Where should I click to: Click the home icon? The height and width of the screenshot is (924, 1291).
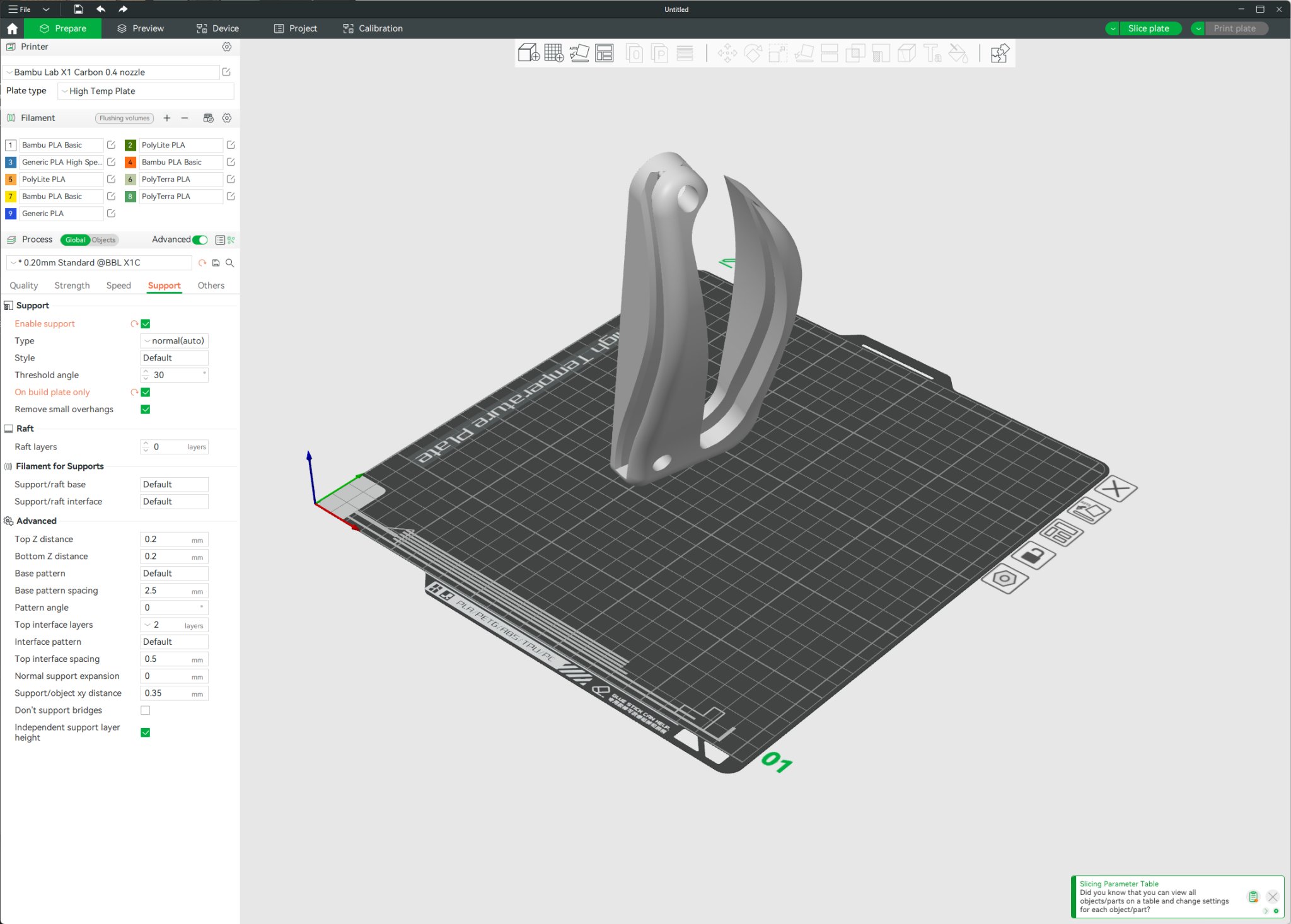coord(12,28)
